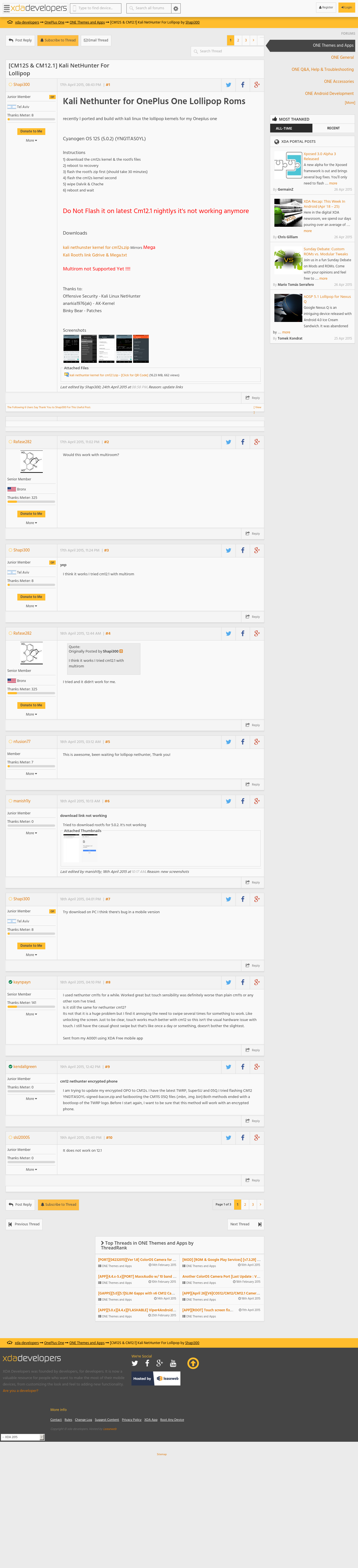Screen dimensions: 358x1568
Task: Share post #2 on Twitter
Action: pos(229,442)
